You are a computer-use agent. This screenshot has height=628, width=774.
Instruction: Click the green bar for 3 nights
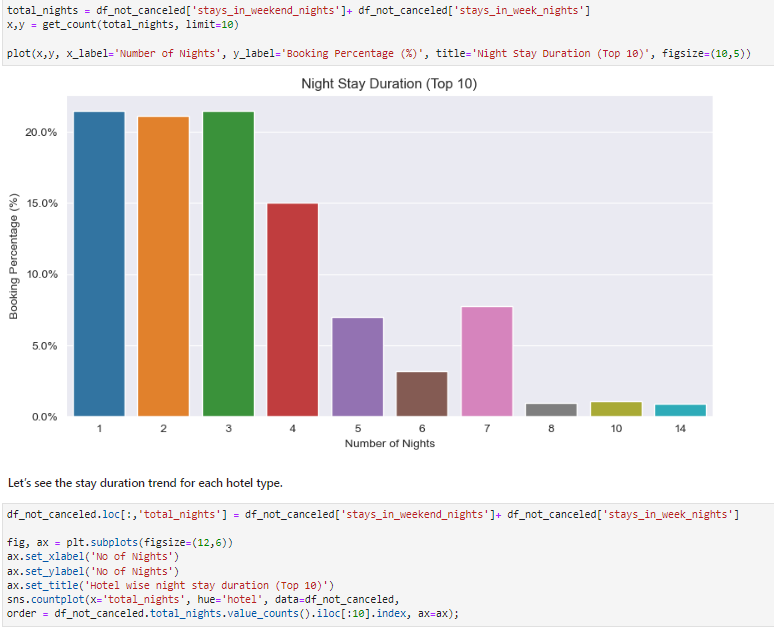click(x=228, y=264)
